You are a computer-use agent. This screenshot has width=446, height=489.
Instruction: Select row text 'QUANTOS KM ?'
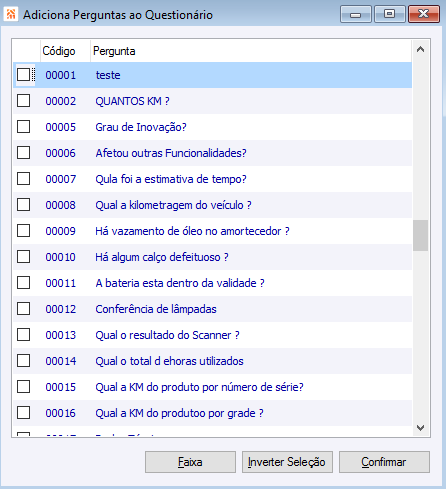point(132,101)
